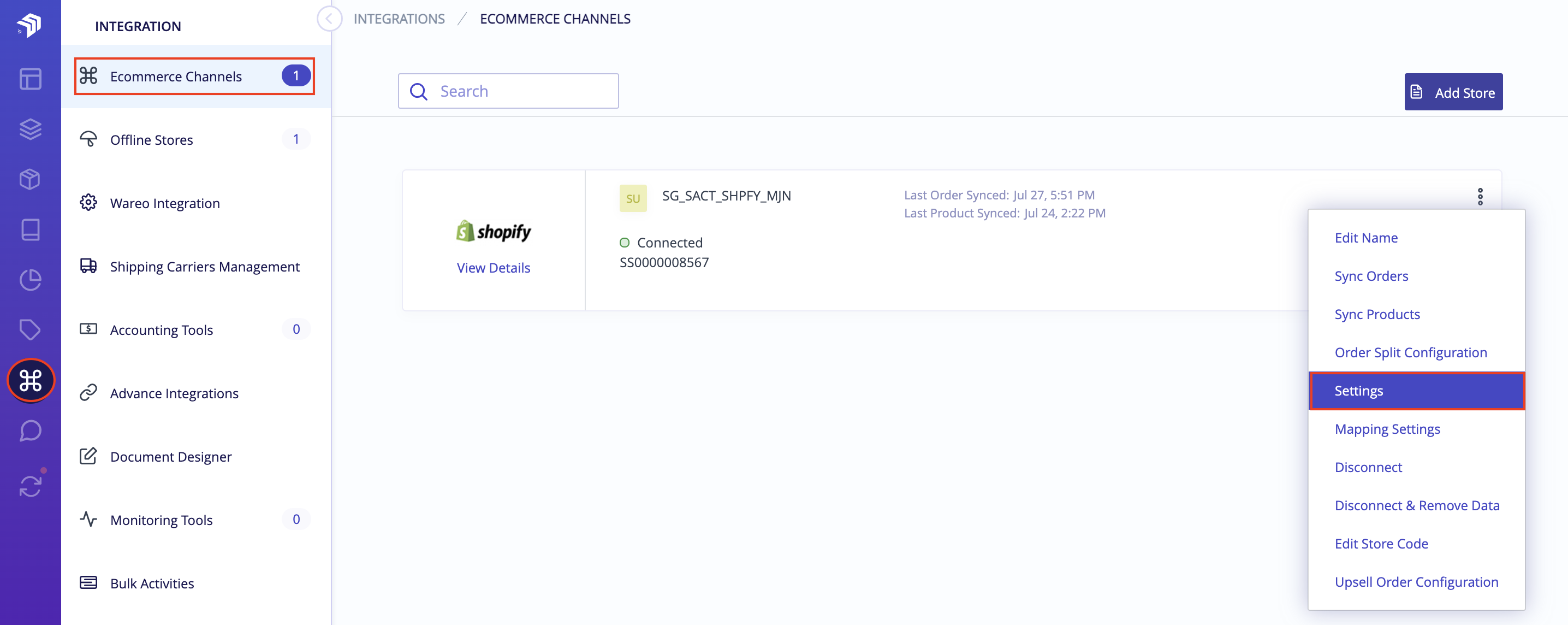Choose Mapping Settings from store menu
This screenshot has width=1568, height=625.
coord(1416,429)
